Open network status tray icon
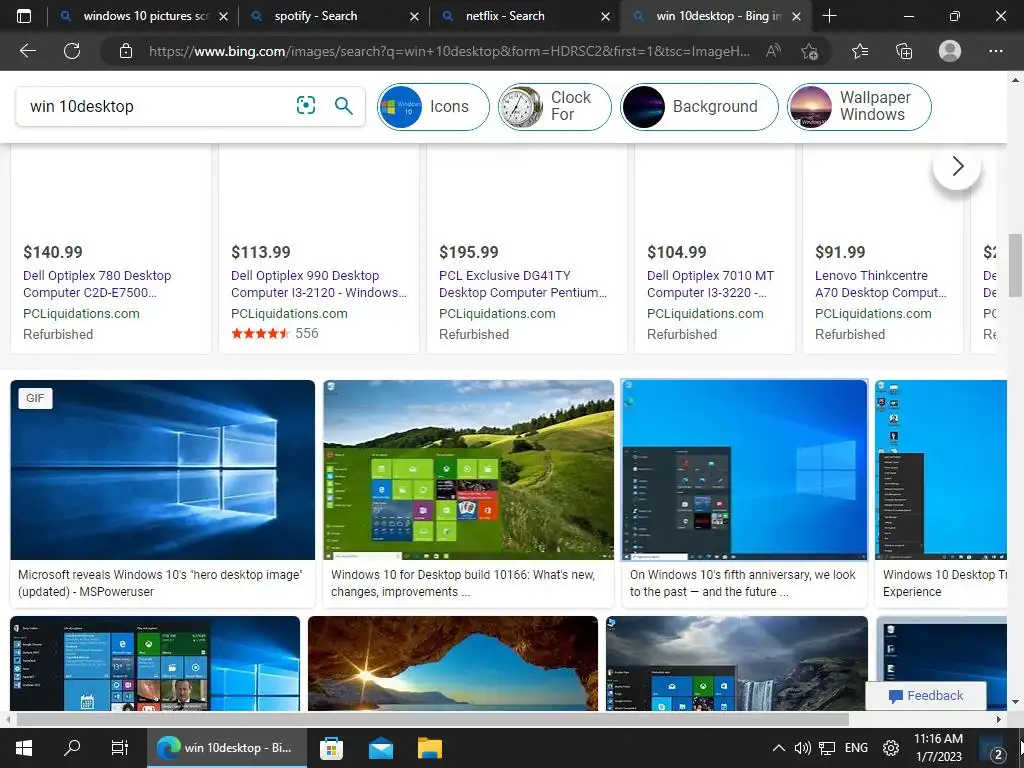Screen dimensions: 1024x768 pyautogui.click(x=827, y=748)
